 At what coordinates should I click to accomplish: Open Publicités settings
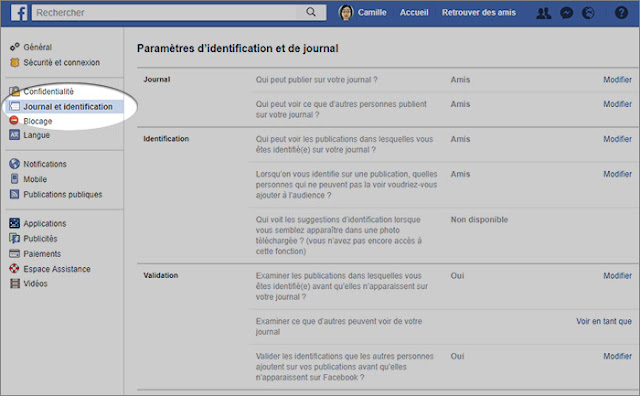[x=40, y=238]
